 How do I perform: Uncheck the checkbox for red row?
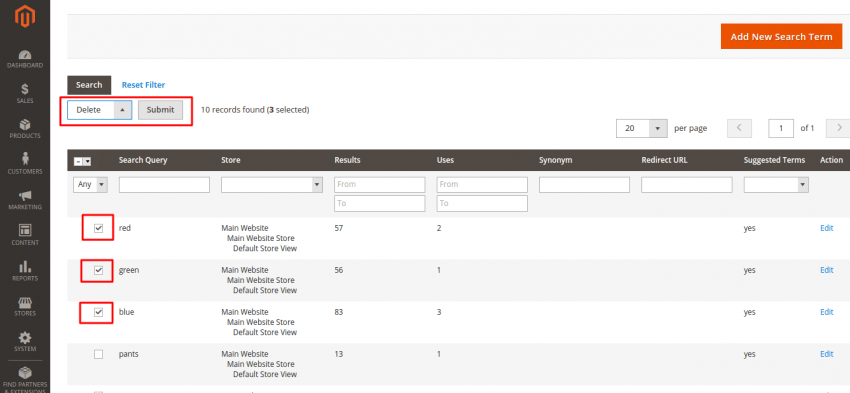tap(98, 228)
